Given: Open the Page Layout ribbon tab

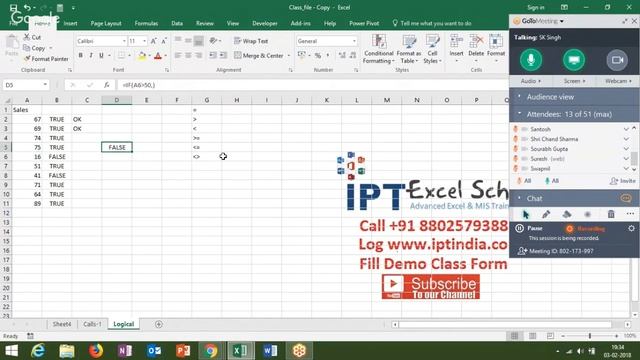Looking at the screenshot, I should (106, 23).
